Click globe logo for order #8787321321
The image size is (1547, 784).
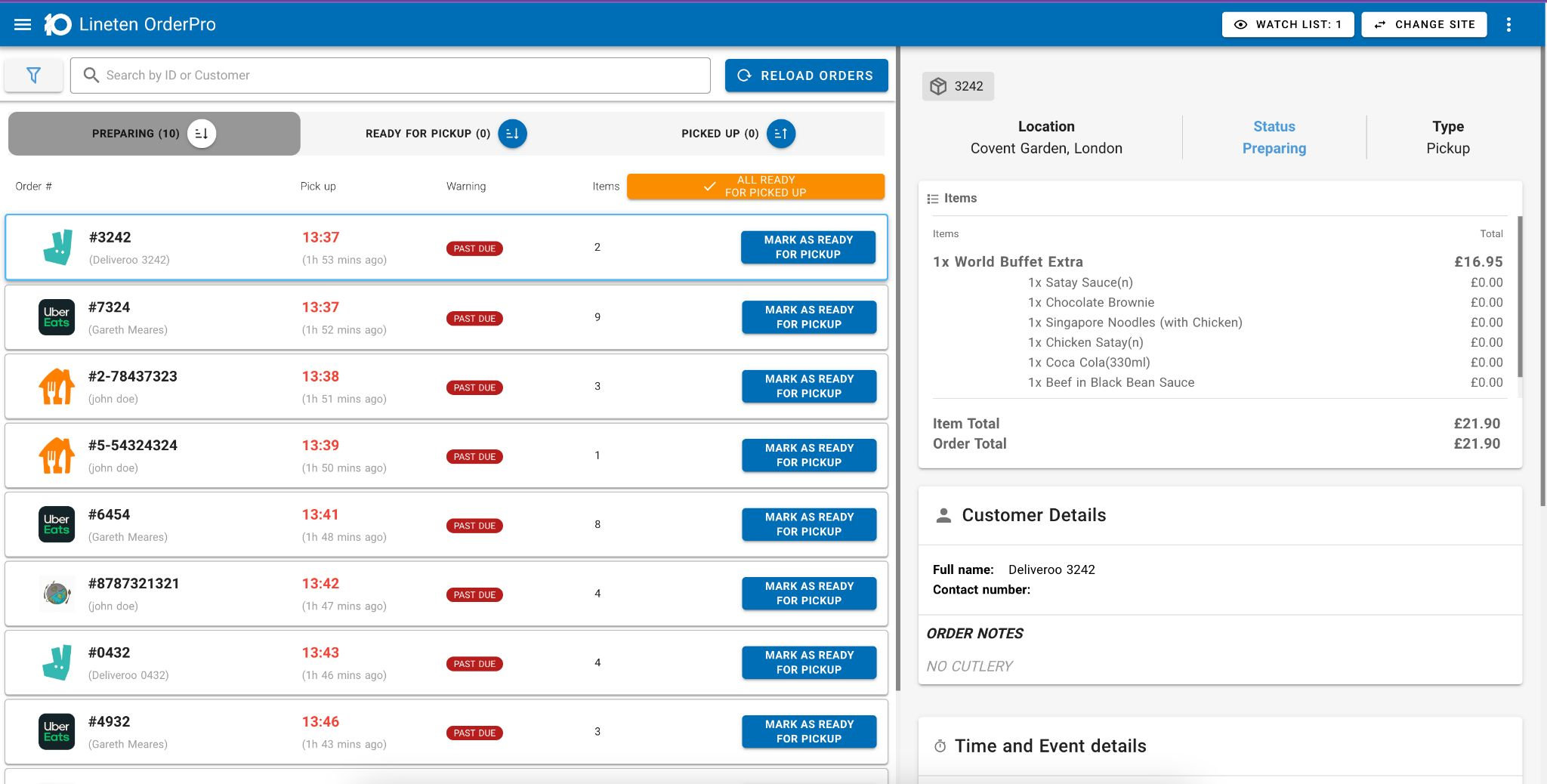(x=57, y=594)
